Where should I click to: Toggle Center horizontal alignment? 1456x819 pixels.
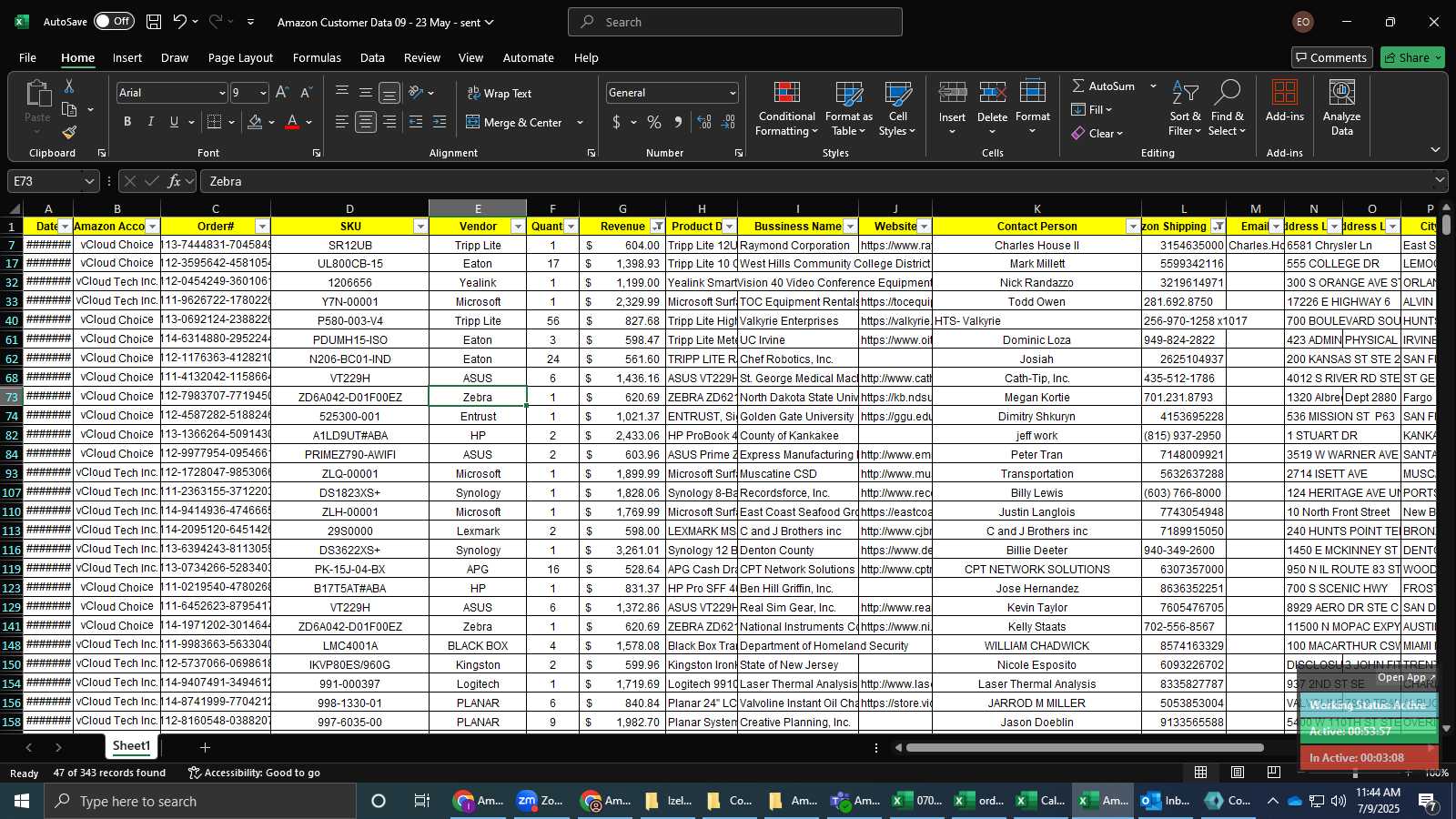point(366,122)
